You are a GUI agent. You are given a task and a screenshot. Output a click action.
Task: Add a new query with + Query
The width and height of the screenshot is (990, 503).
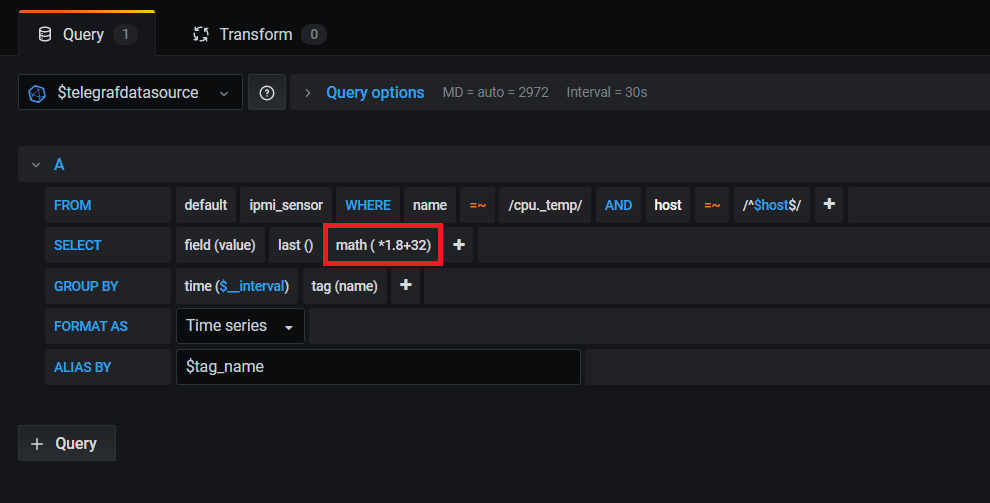pos(67,443)
